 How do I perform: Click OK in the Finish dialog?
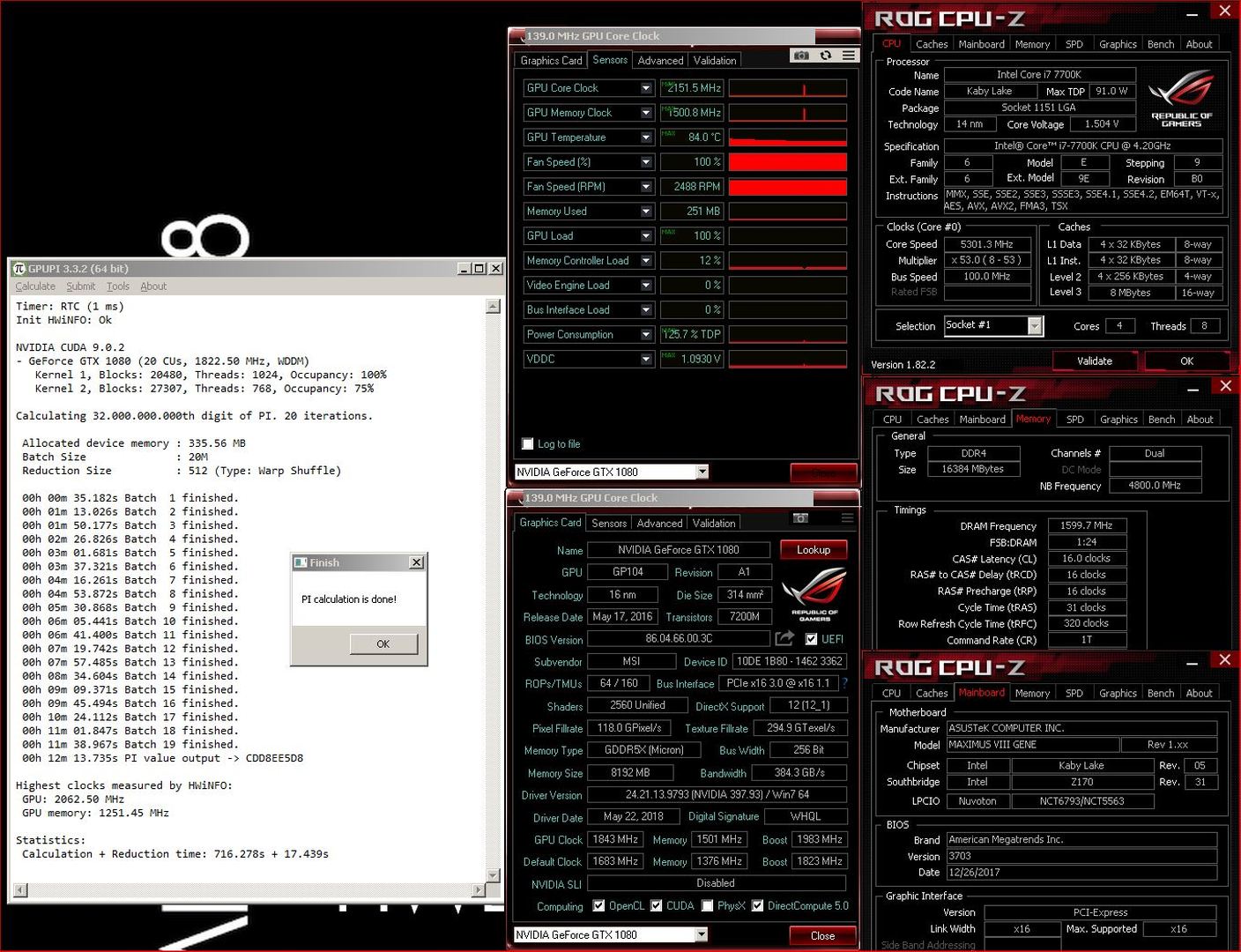383,644
